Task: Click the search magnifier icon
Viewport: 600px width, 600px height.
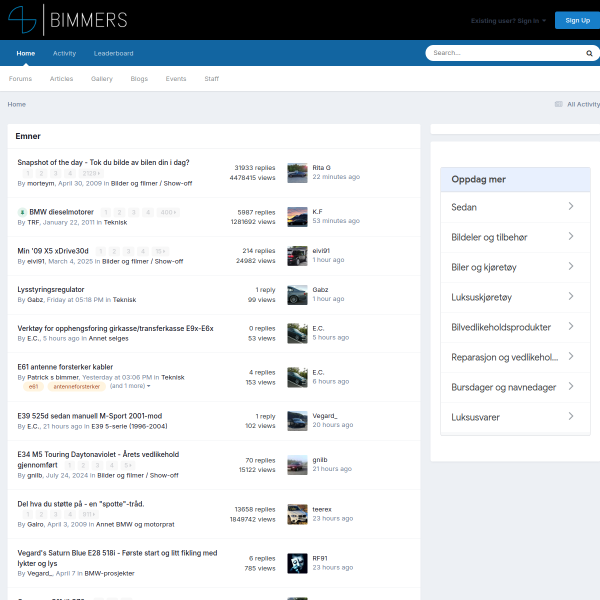Action: tap(589, 53)
